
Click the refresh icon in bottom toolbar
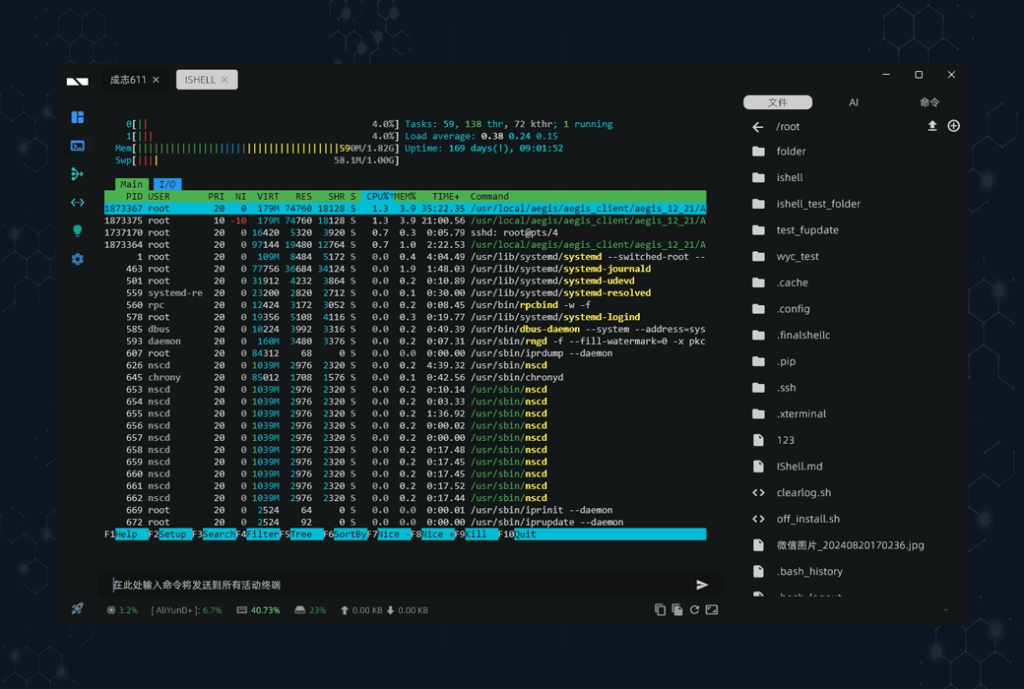pos(694,609)
